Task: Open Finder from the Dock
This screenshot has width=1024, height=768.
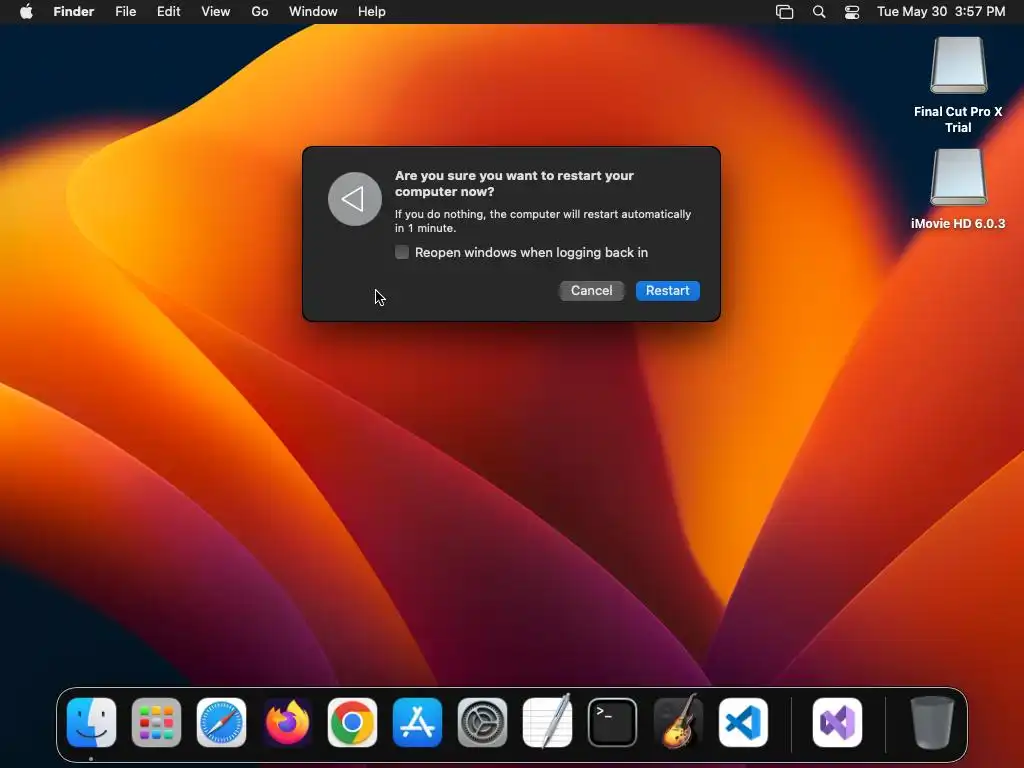Action: (91, 722)
